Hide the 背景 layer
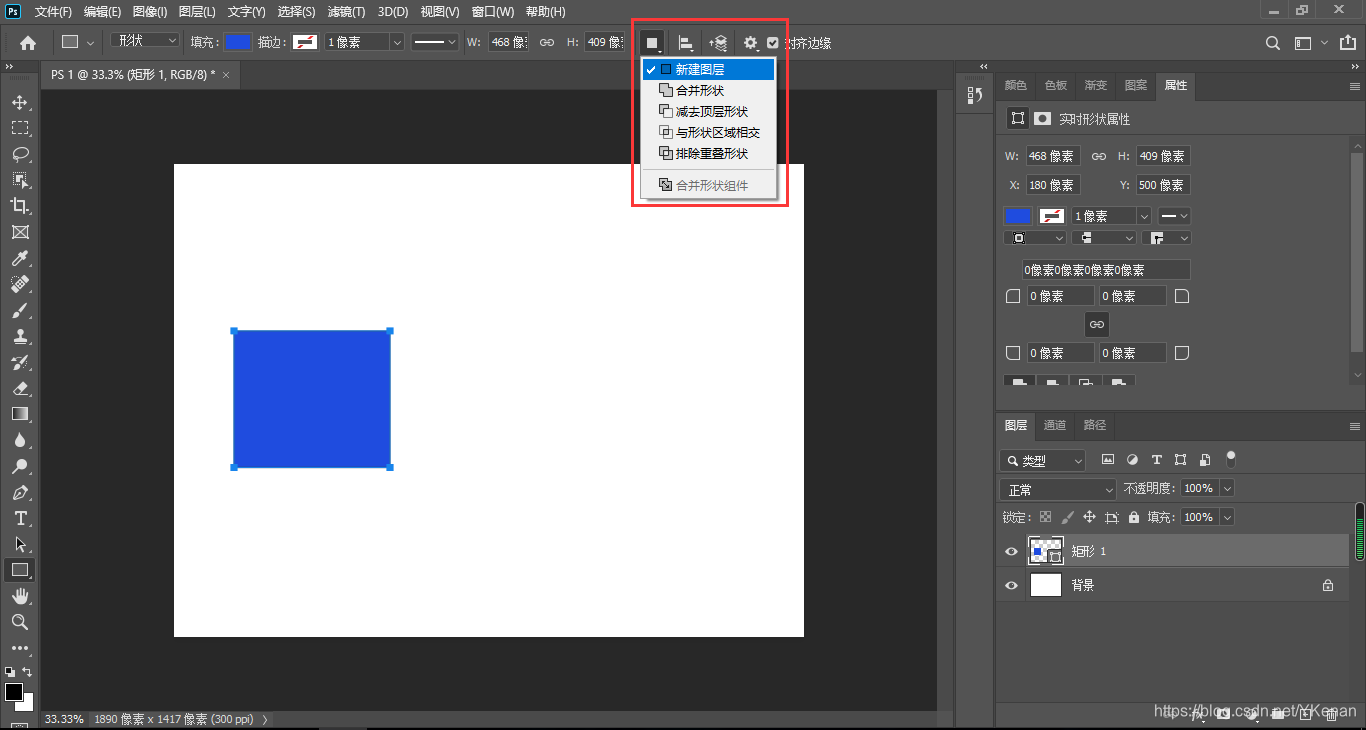 click(1011, 585)
